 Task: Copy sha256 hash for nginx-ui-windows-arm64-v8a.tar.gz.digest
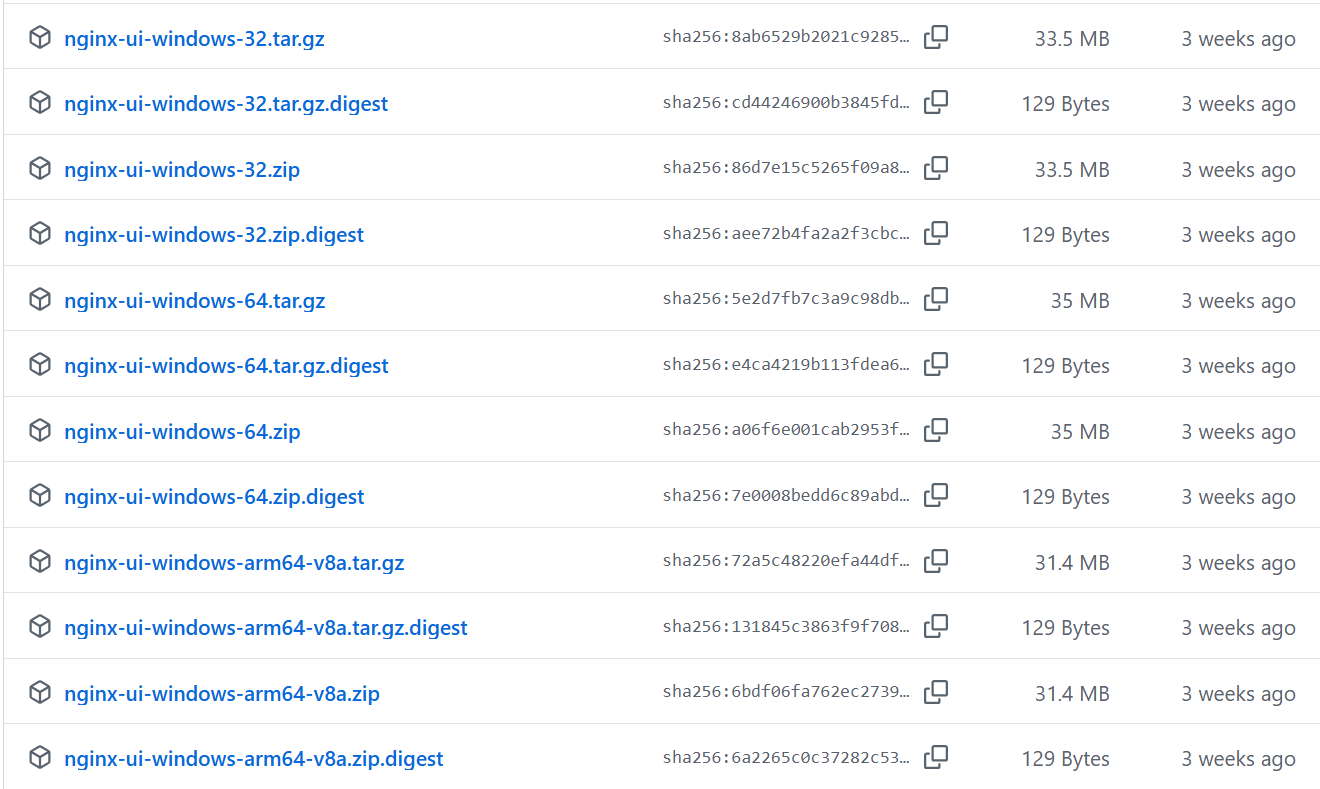(936, 627)
